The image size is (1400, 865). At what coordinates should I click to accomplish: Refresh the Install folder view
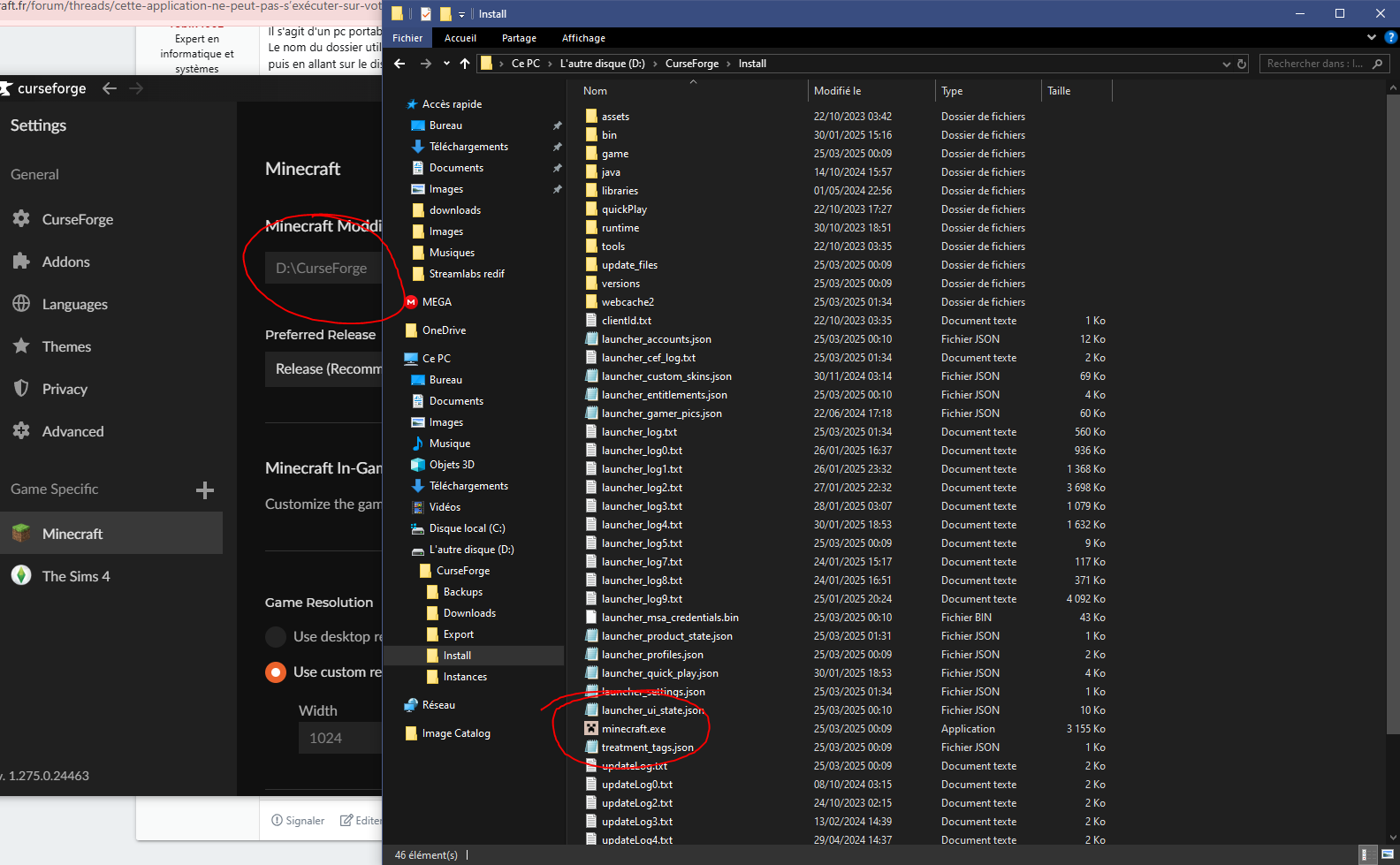(x=1242, y=64)
